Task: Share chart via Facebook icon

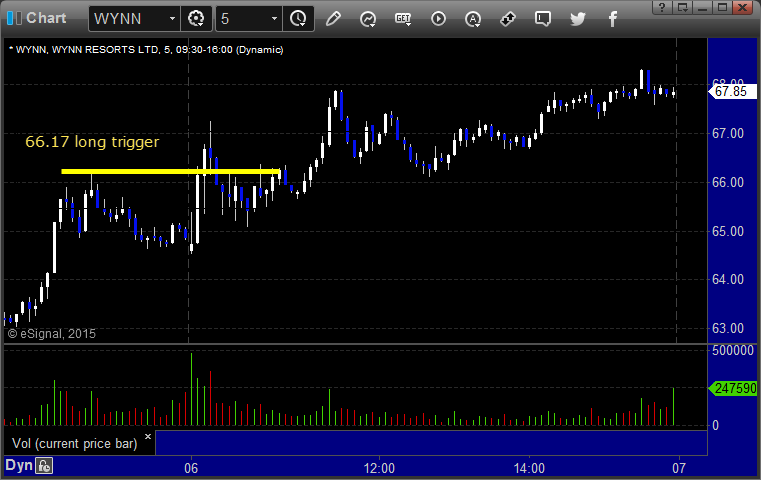Action: click(612, 19)
